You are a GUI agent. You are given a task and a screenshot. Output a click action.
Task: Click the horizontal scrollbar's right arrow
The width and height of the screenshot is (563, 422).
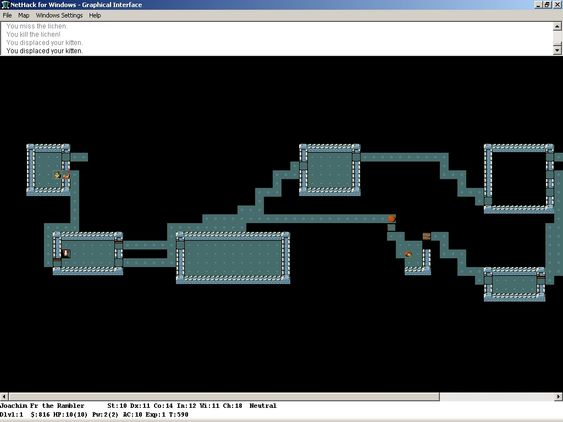[559, 397]
